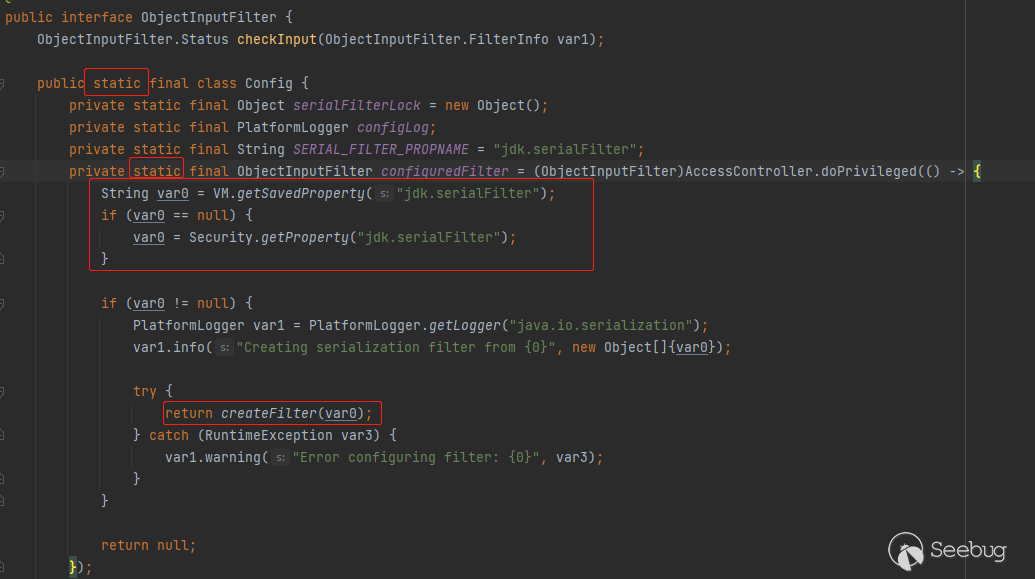The height and width of the screenshot is (579, 1035).
Task: Click the SERIAL_FILTER_PROPNAME constant
Action: [x=381, y=150]
